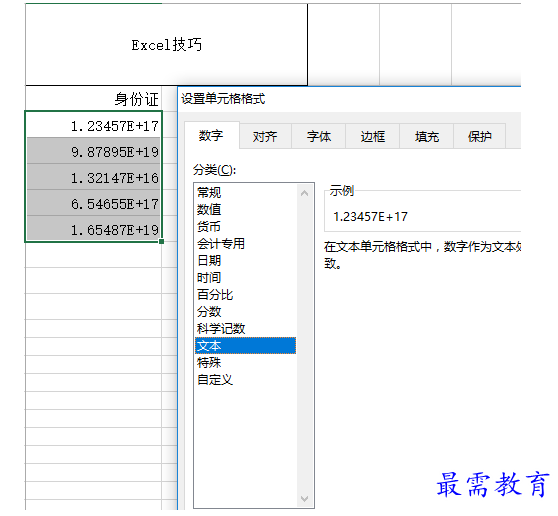The width and height of the screenshot is (558, 516).
Task: Open the 填充 tab
Action: pos(426,136)
